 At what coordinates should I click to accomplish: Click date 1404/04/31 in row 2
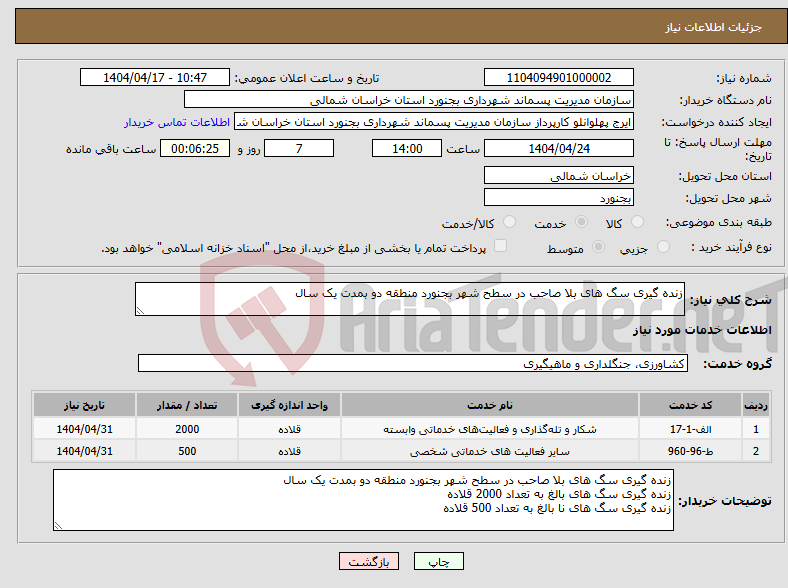click(x=84, y=451)
